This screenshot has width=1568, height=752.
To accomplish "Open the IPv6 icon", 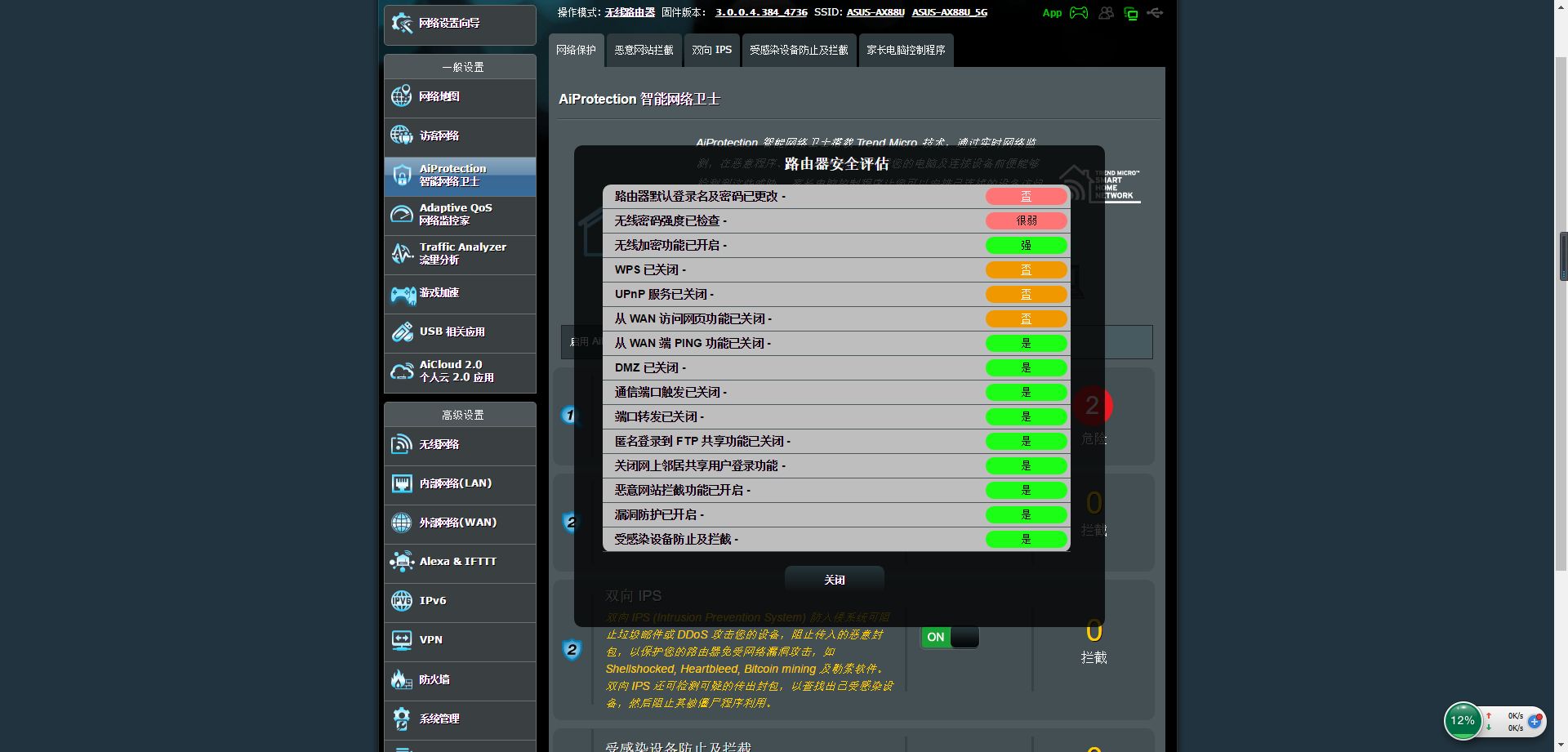I will [x=401, y=601].
